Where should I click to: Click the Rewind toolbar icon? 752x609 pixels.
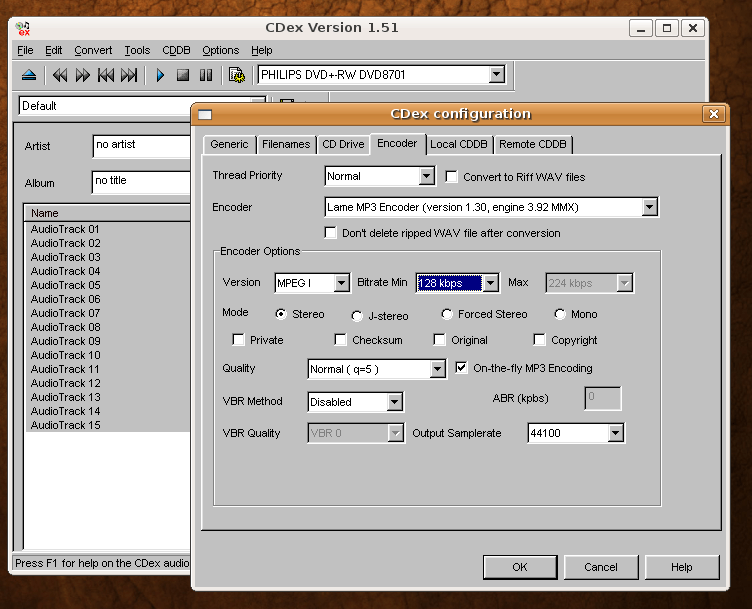(60, 75)
